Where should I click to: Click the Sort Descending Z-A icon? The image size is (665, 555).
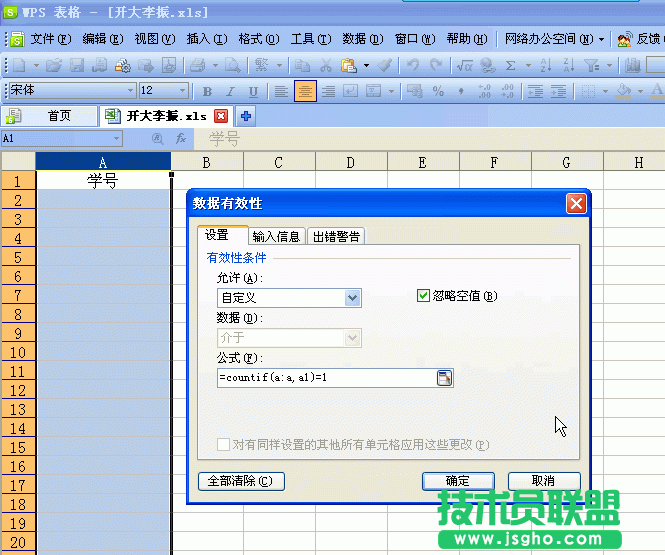pyautogui.click(x=569, y=65)
